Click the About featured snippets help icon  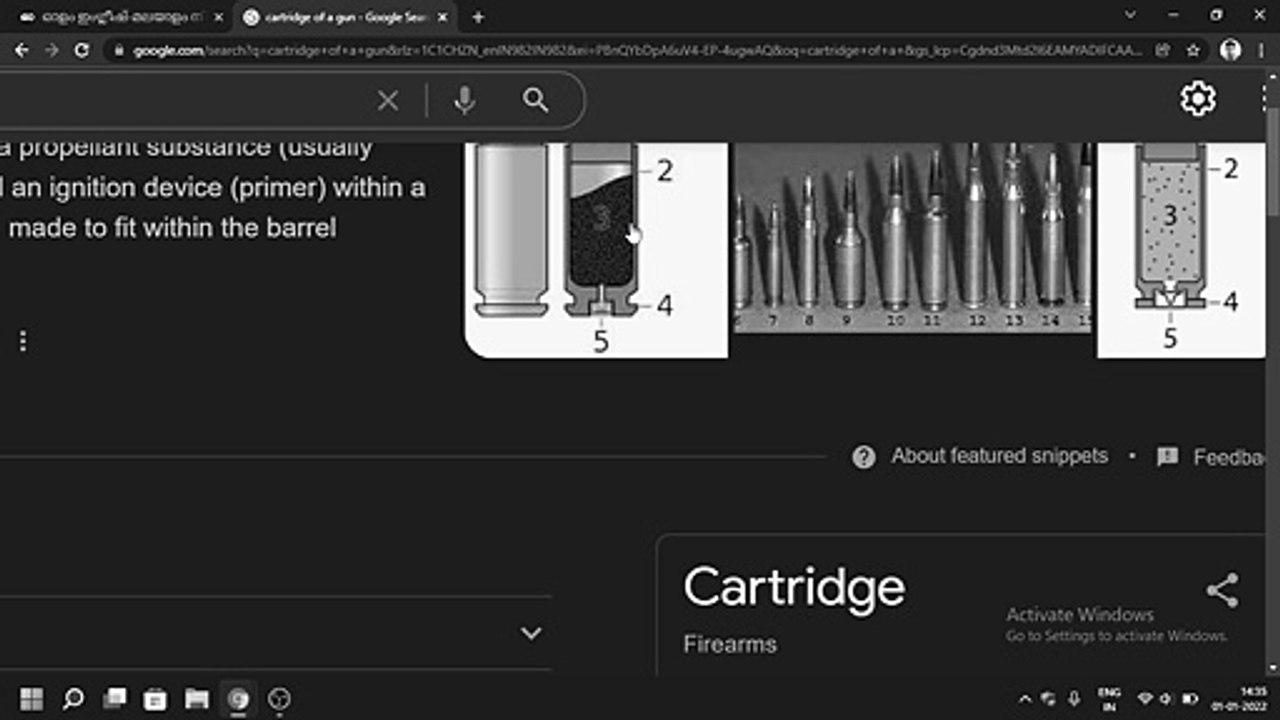click(863, 457)
